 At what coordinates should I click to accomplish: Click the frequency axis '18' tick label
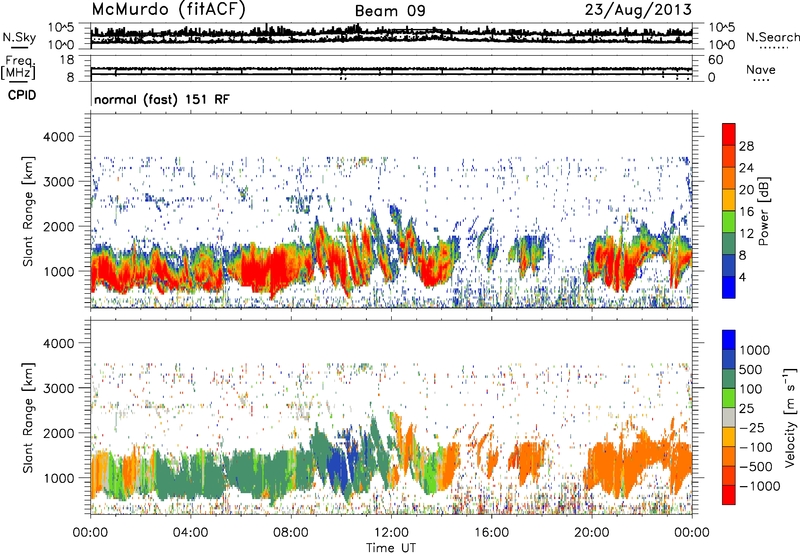(67, 60)
